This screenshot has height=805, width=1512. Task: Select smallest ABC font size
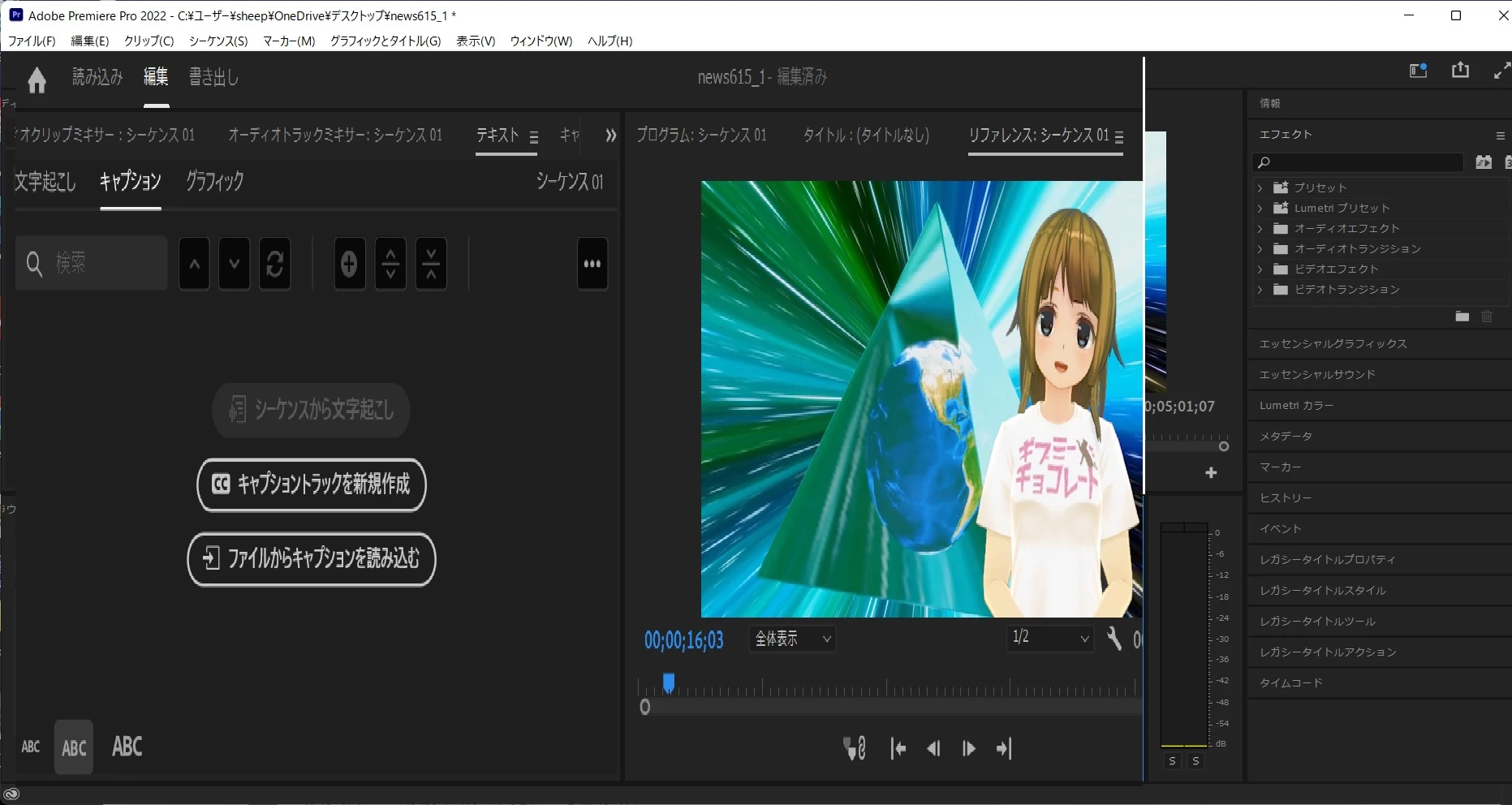pyautogui.click(x=31, y=747)
